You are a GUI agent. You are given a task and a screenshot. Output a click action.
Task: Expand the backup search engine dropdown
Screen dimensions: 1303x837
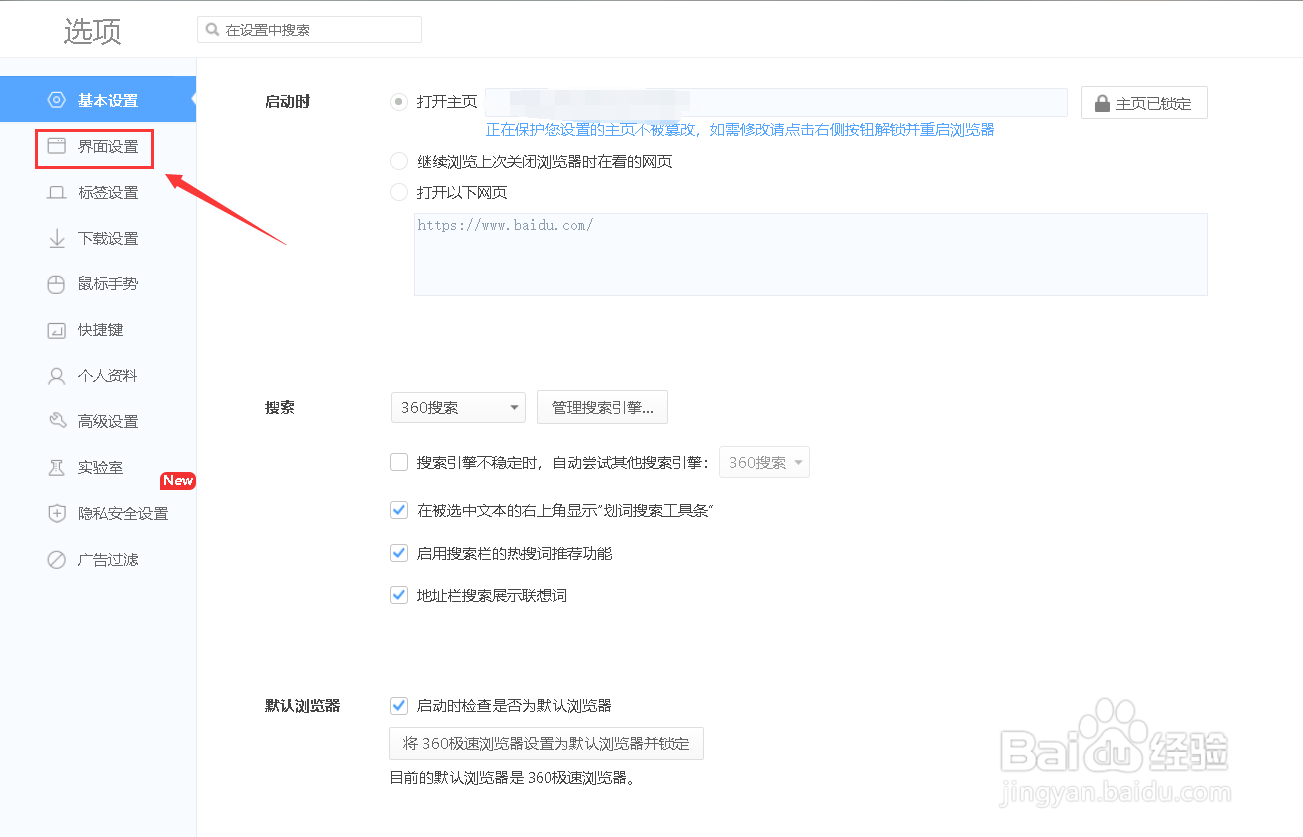coord(764,462)
